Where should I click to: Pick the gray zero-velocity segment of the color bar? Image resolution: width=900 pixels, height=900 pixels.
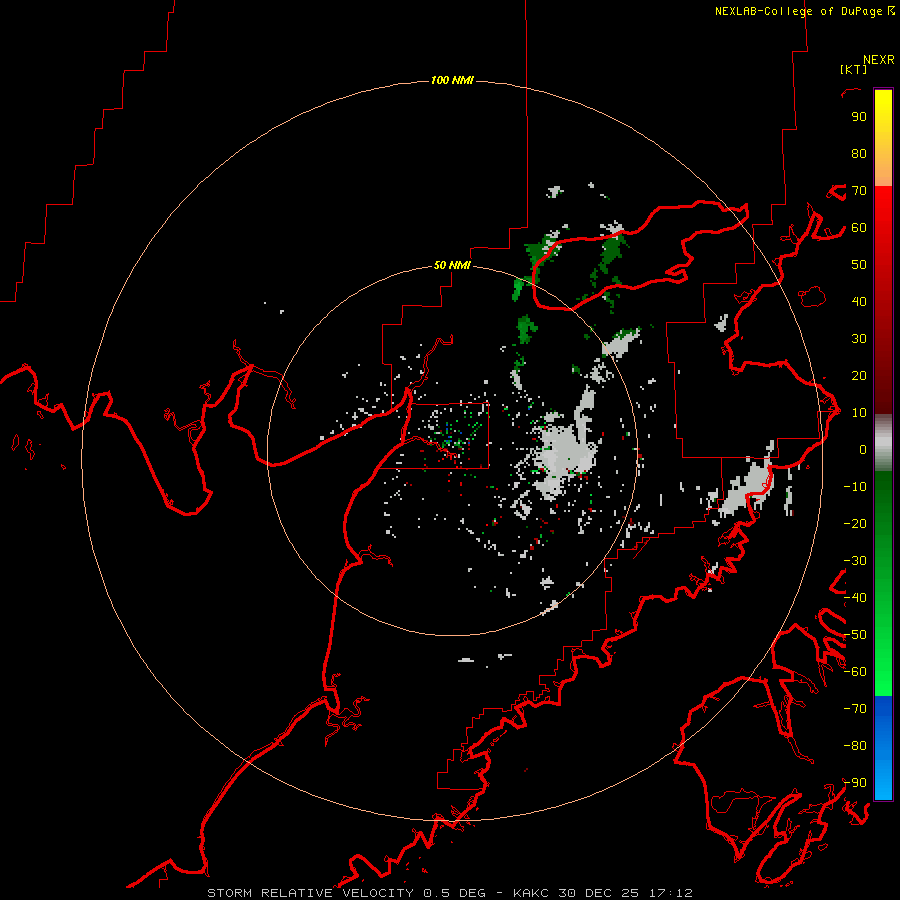coord(883,443)
